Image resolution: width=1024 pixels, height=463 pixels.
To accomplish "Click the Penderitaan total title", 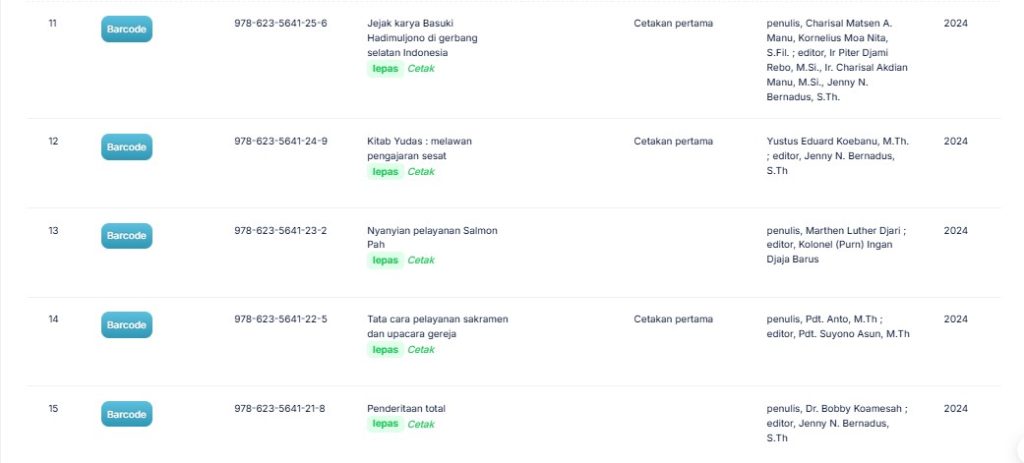I will click(x=406, y=408).
